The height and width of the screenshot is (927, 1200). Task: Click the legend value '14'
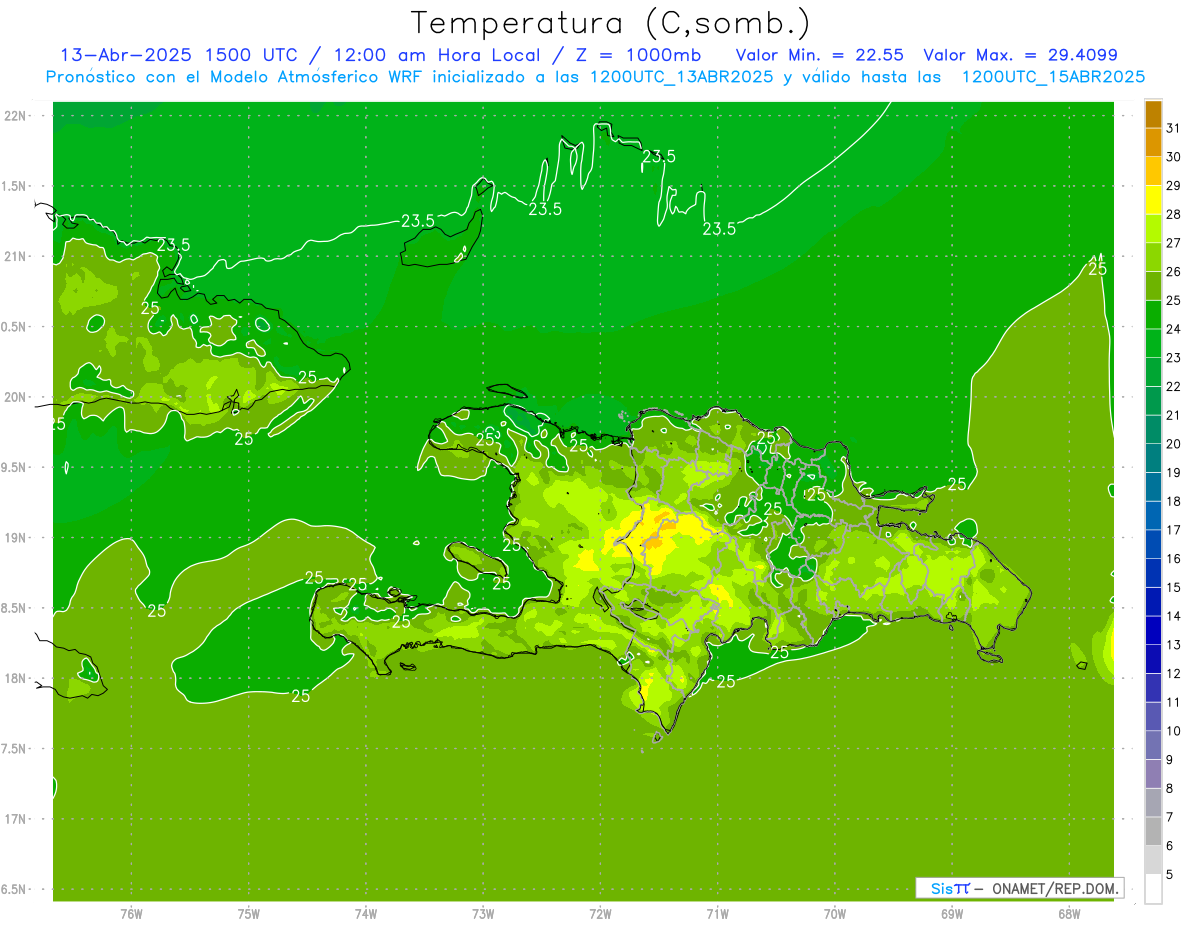coord(1174,616)
